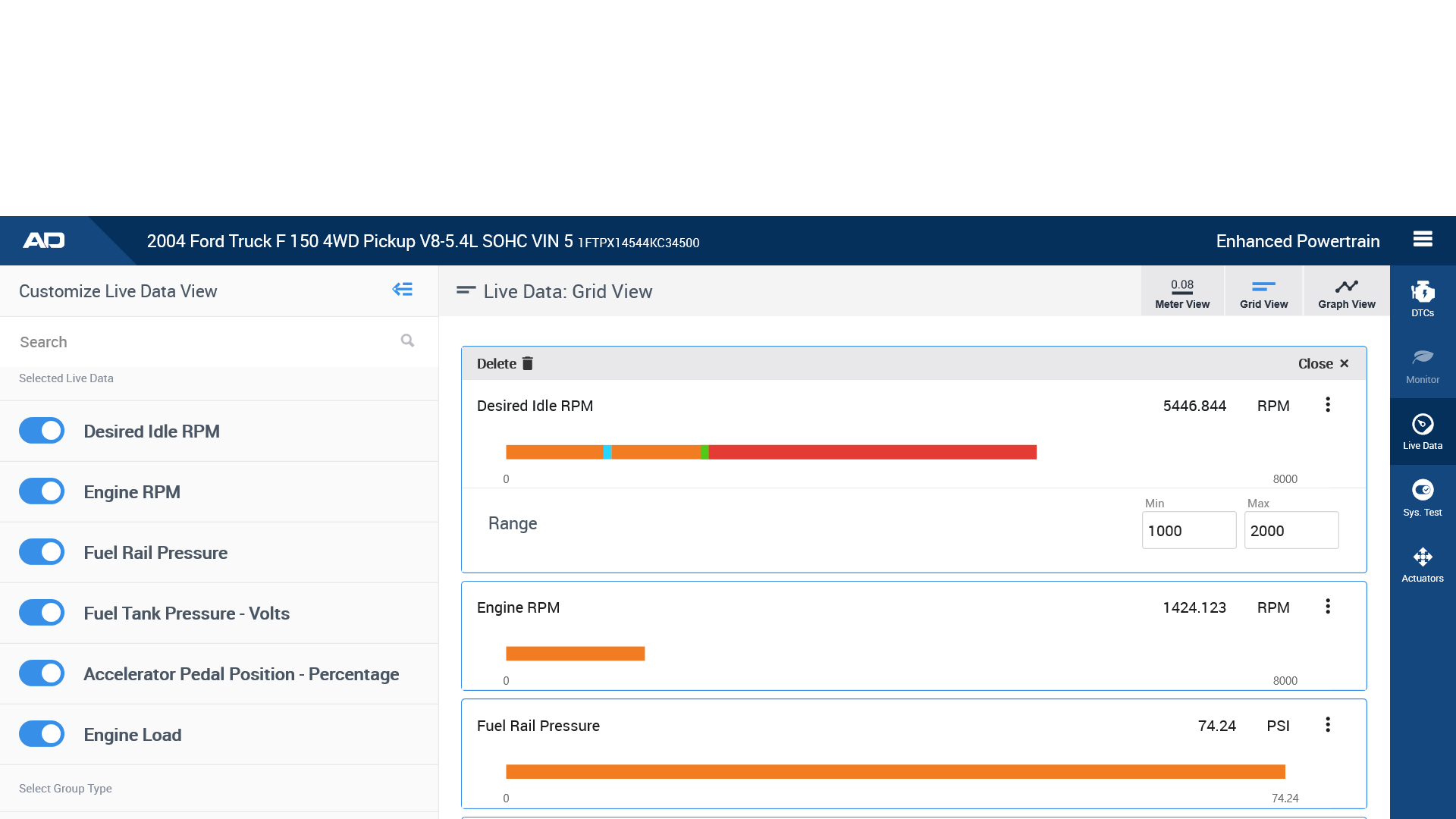The width and height of the screenshot is (1456, 819).
Task: Turn off Fuel Rail Pressure toggle
Action: (x=42, y=552)
